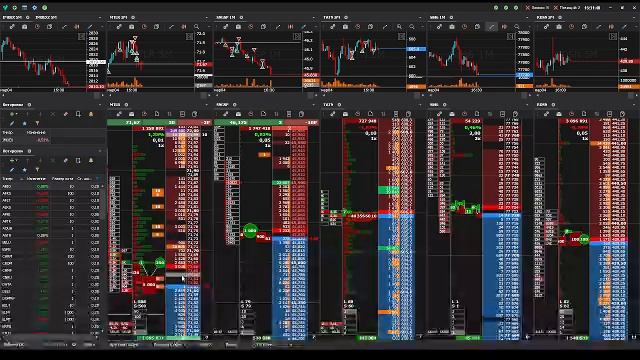640x360 pixels.
Task: Expand the fourth chart panel header dropdown arrow
Action: (x=420, y=18)
